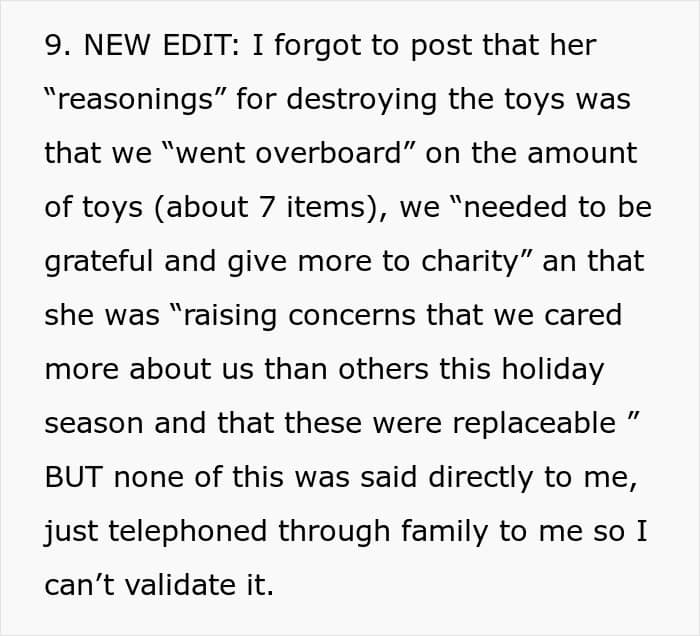Image resolution: width=700 pixels, height=636 pixels.
Task: Click the word "holiday"
Action: point(554,369)
